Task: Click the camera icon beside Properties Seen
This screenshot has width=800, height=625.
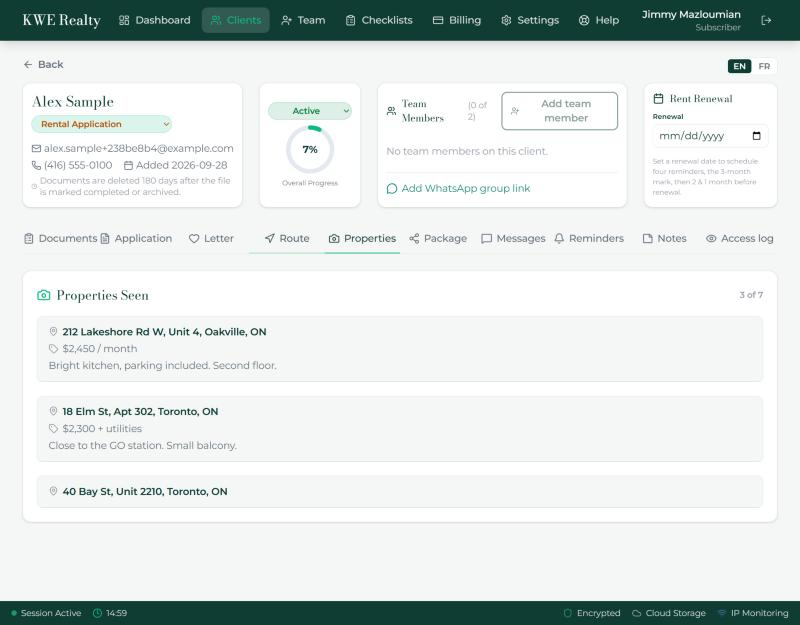Action: [x=44, y=295]
